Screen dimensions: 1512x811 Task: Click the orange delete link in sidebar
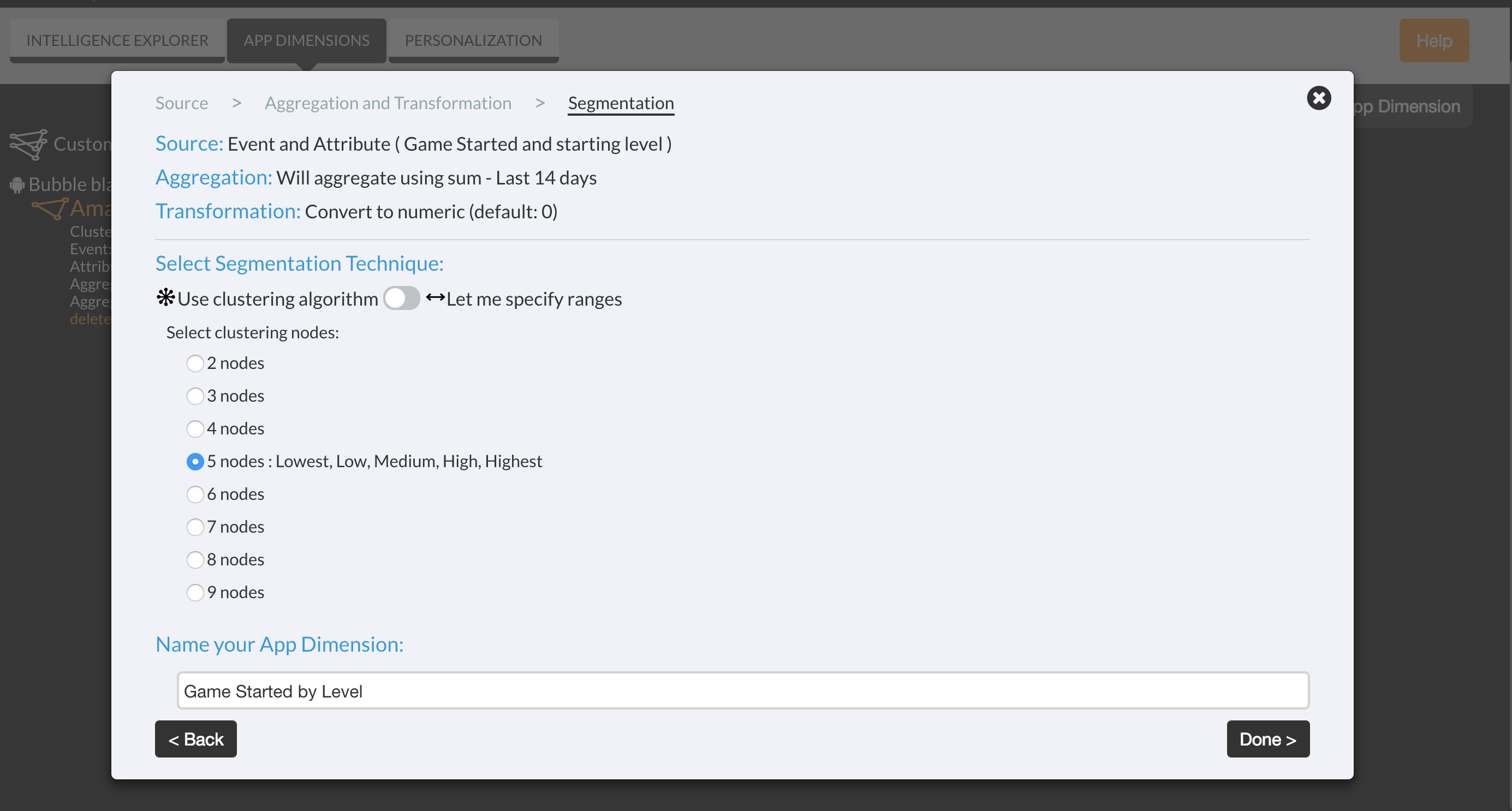click(x=91, y=319)
